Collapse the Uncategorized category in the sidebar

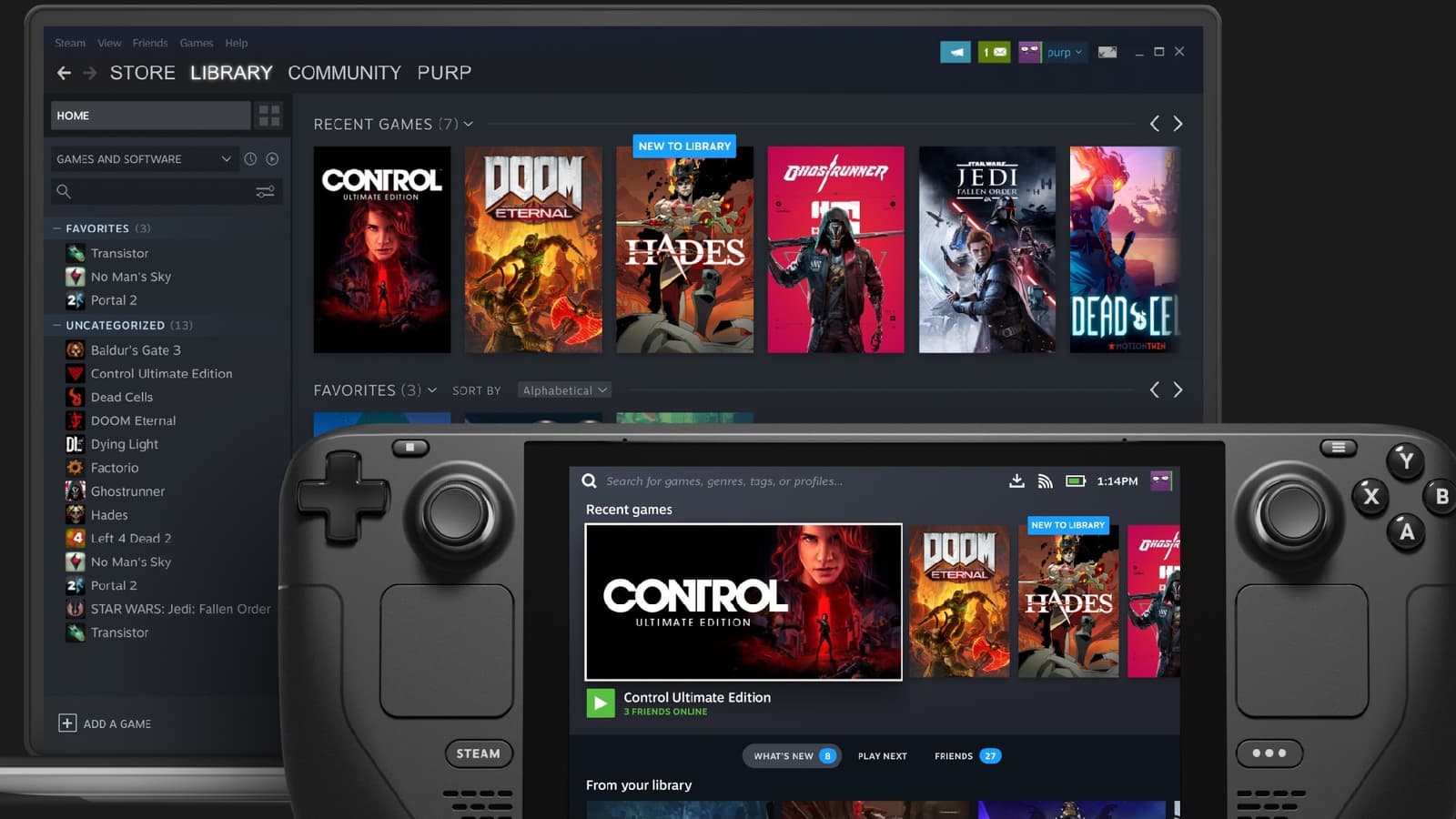coord(57,325)
